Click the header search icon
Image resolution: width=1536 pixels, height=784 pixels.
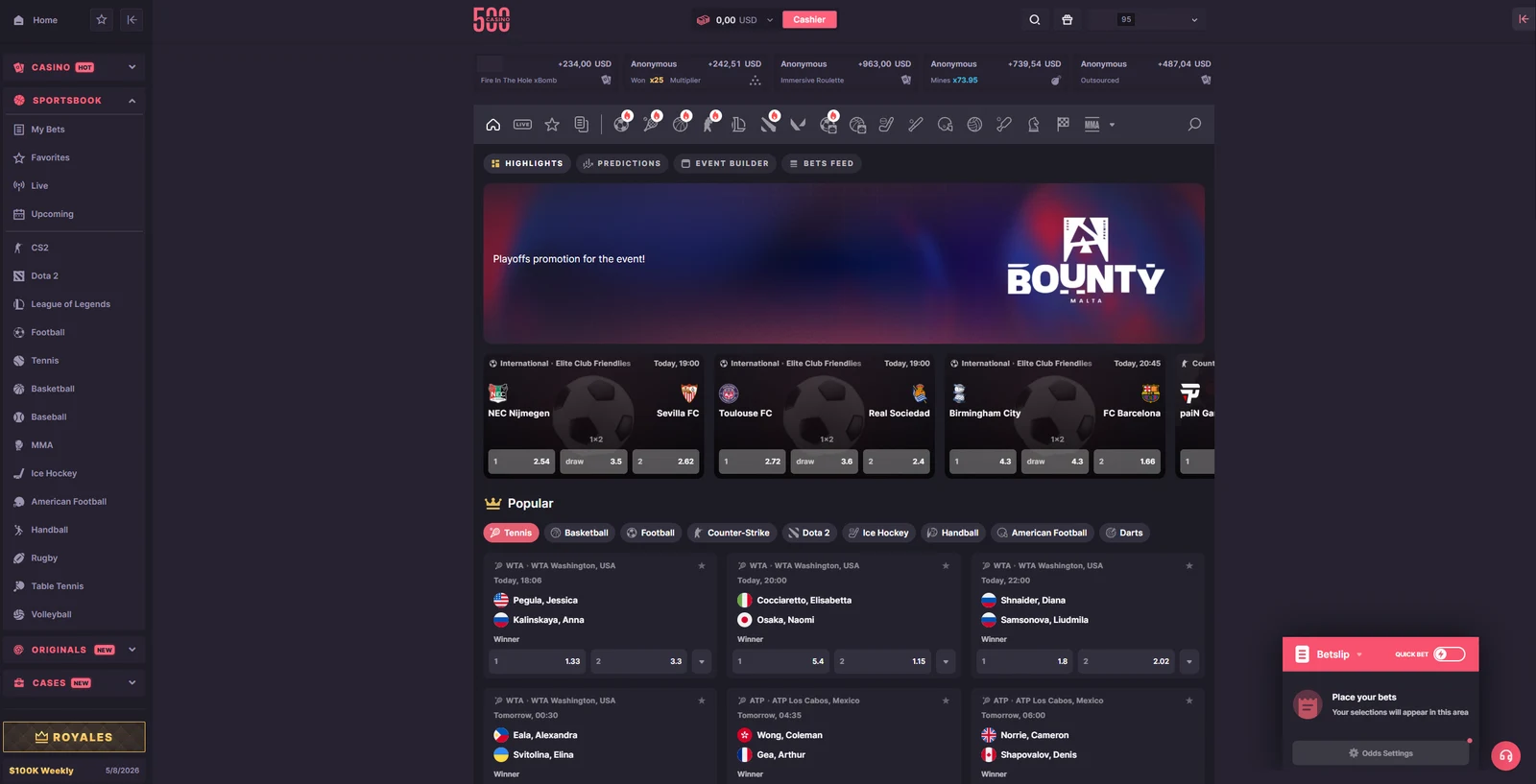coord(1034,19)
